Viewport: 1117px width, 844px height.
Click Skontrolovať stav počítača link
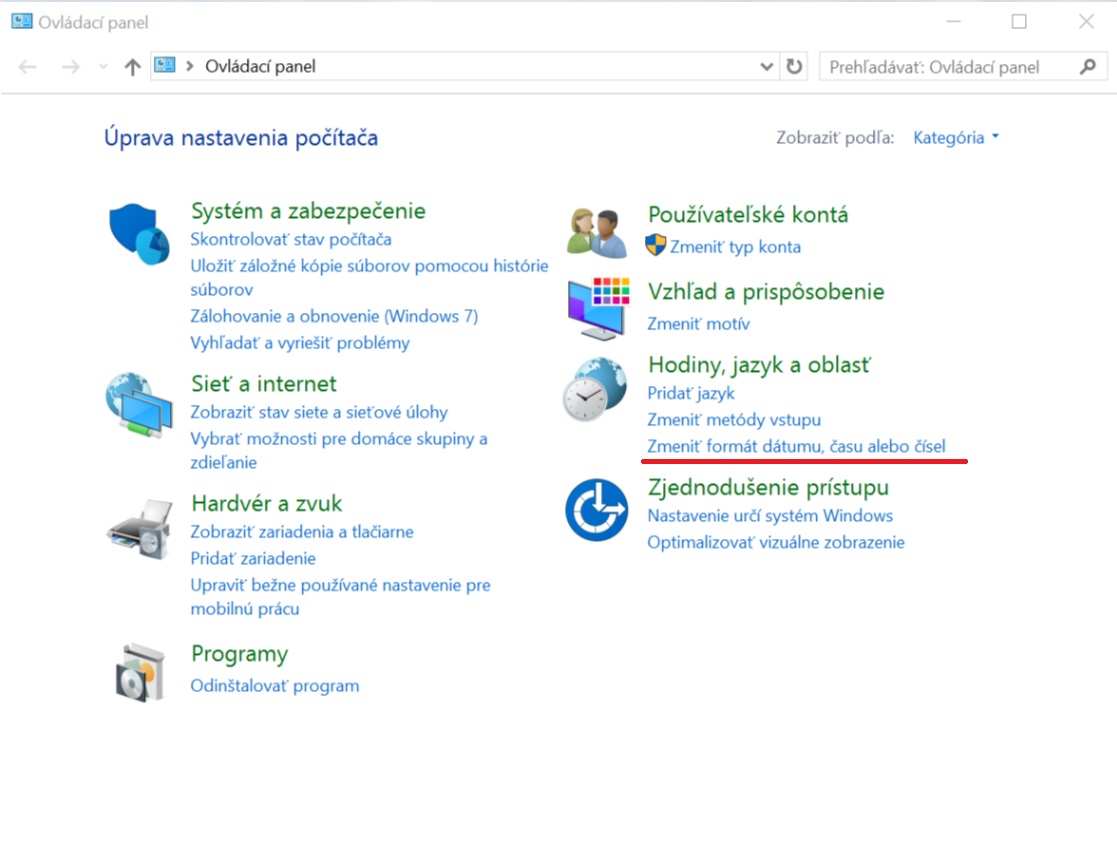point(291,239)
